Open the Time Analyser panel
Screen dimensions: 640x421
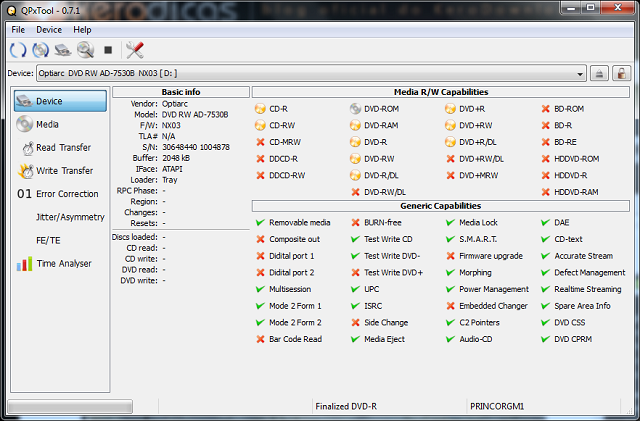pyautogui.click(x=60, y=263)
